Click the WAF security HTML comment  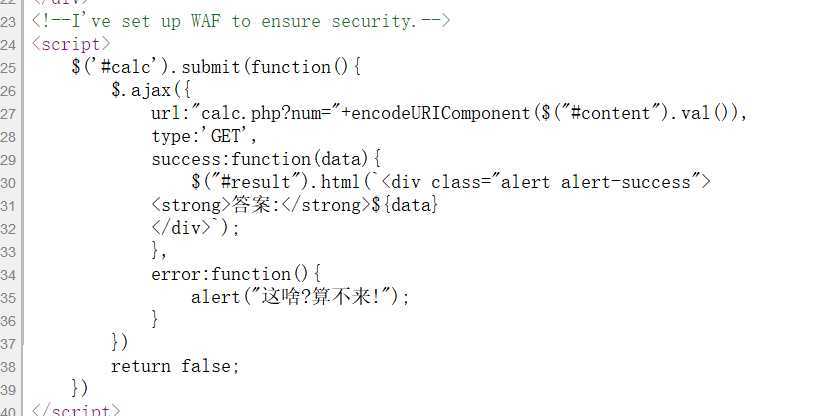(241, 21)
